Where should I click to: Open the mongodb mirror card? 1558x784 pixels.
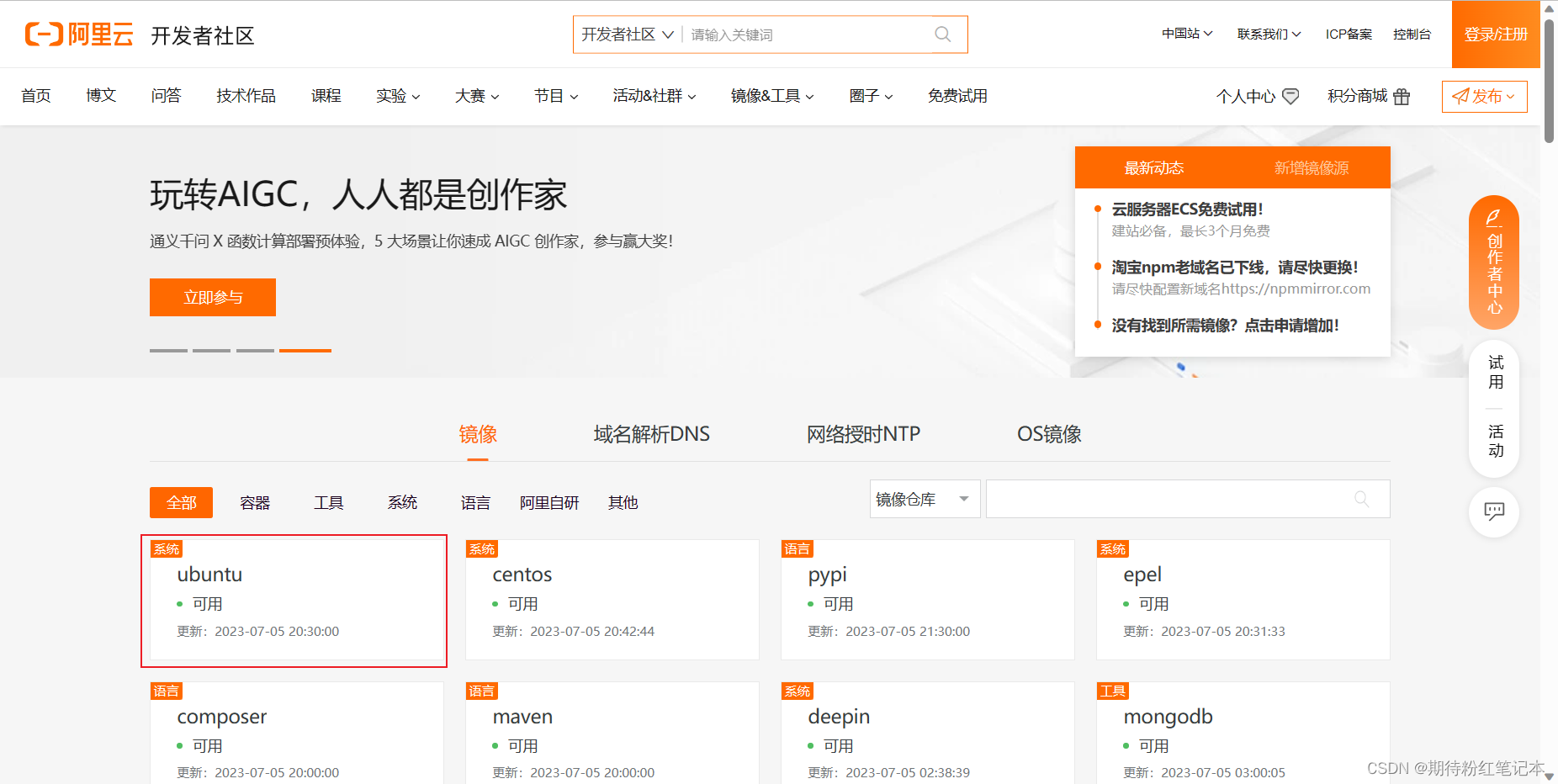1243,733
